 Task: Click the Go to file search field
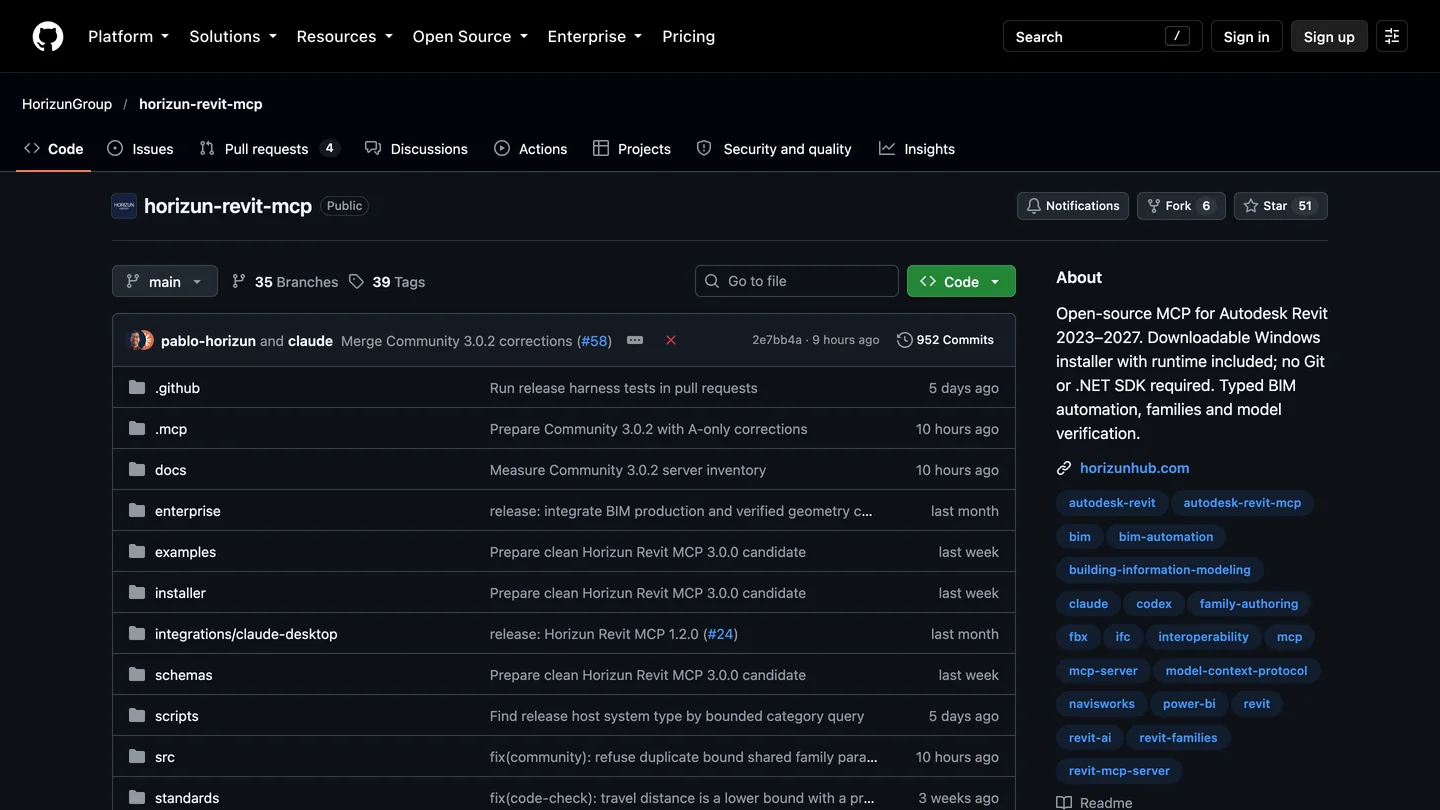click(797, 281)
